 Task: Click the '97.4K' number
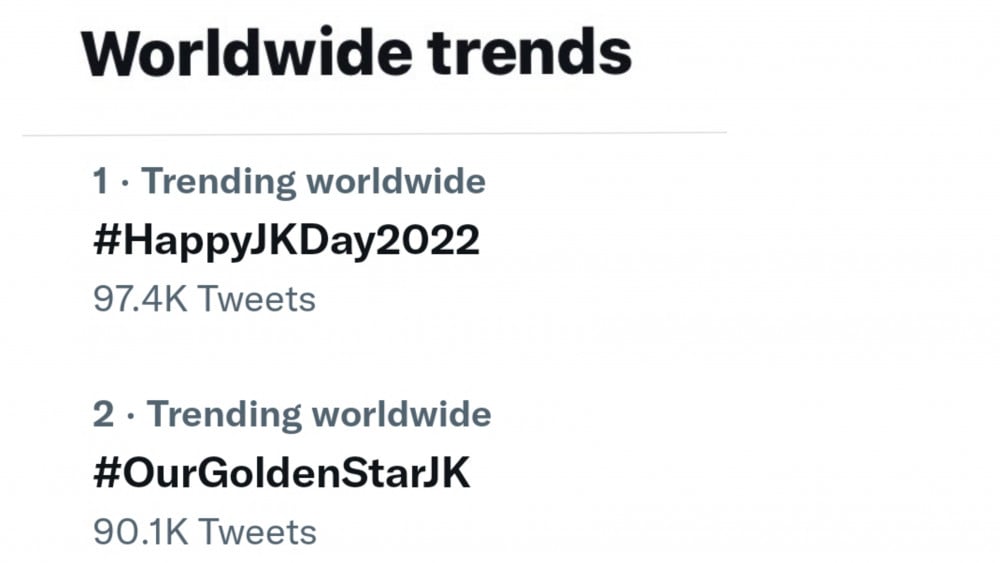click(x=140, y=299)
